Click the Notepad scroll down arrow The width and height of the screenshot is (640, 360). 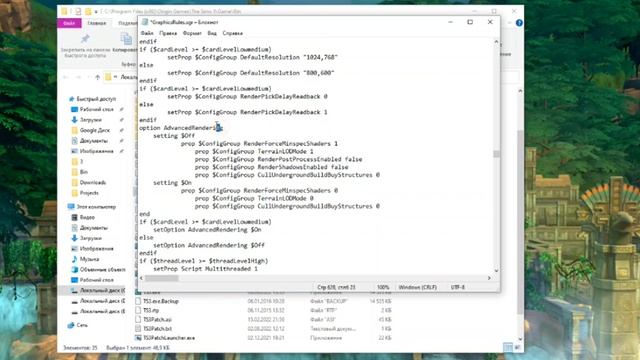click(496, 270)
